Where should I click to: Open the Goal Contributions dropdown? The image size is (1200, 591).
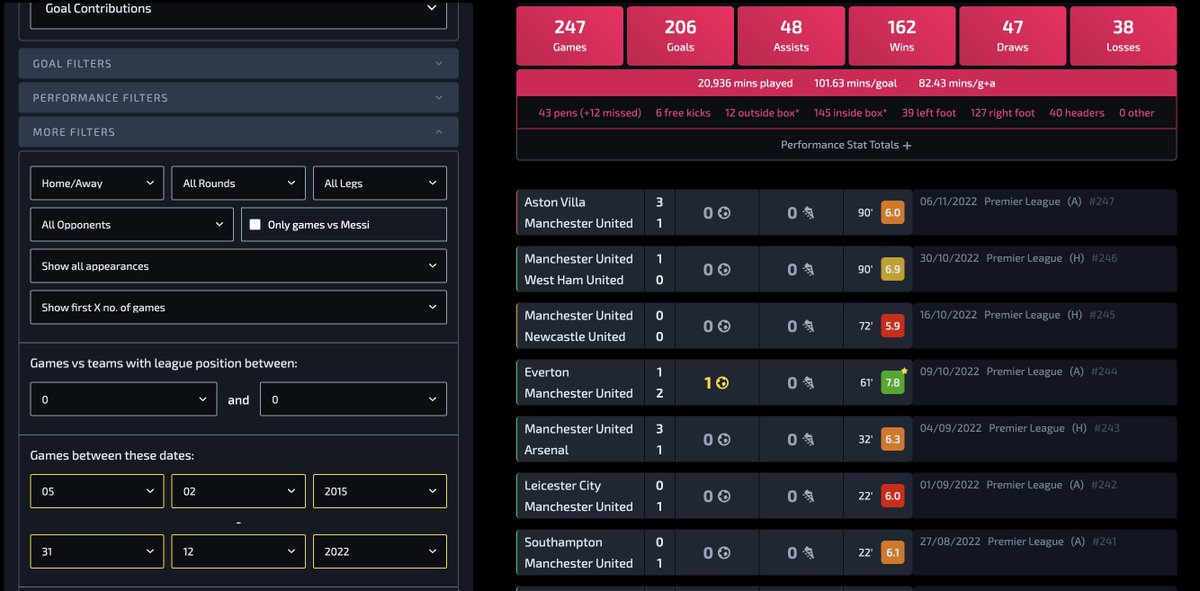tap(238, 10)
